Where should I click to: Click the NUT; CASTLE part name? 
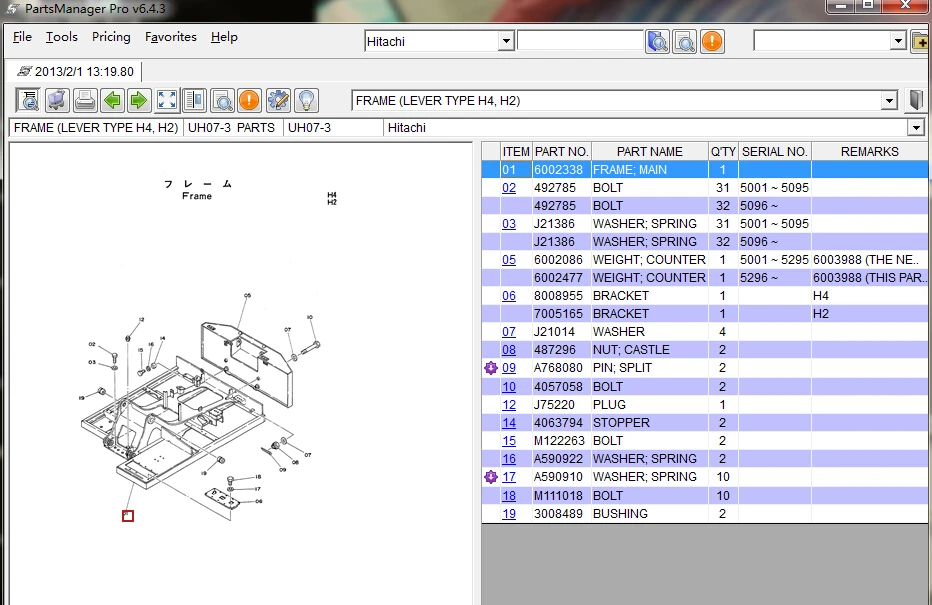point(631,350)
